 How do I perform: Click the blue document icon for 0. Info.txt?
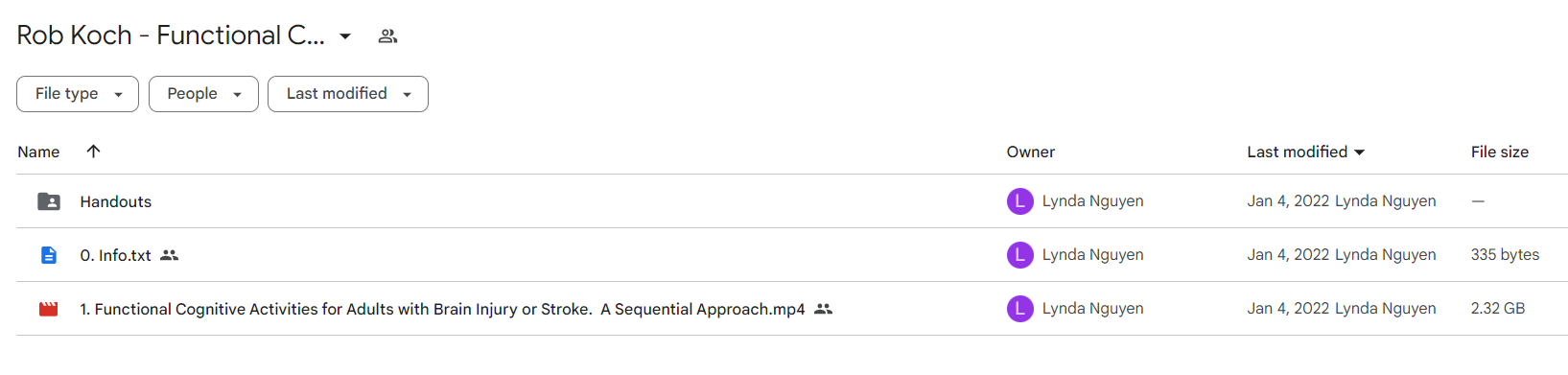tap(49, 255)
